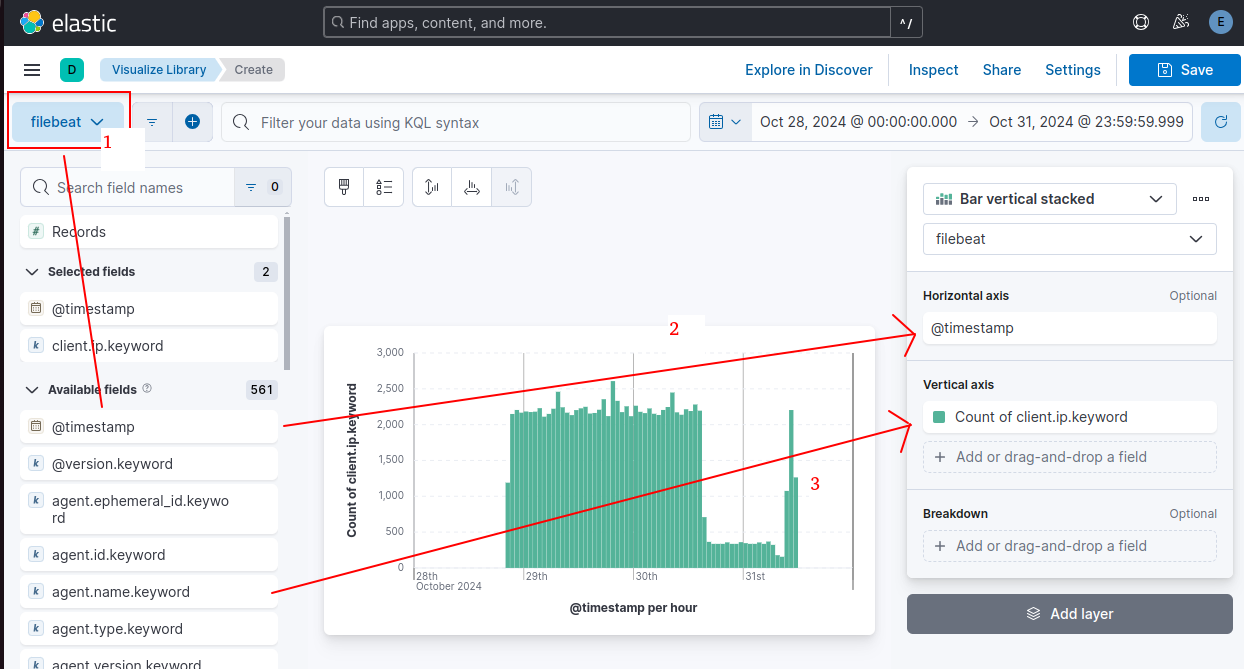1244x669 pixels.
Task: Open bottom axis settings icon
Action: click(x=472, y=187)
